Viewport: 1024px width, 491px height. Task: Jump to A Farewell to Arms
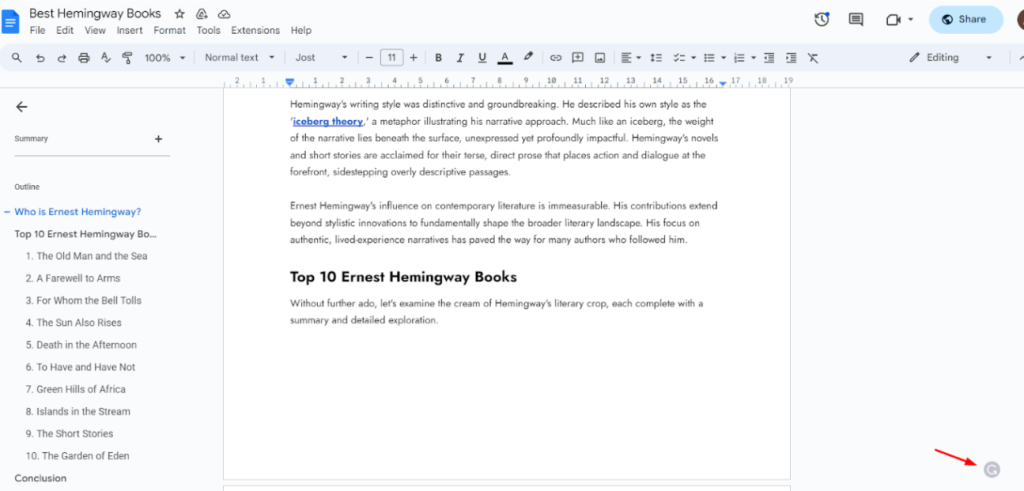click(x=73, y=278)
